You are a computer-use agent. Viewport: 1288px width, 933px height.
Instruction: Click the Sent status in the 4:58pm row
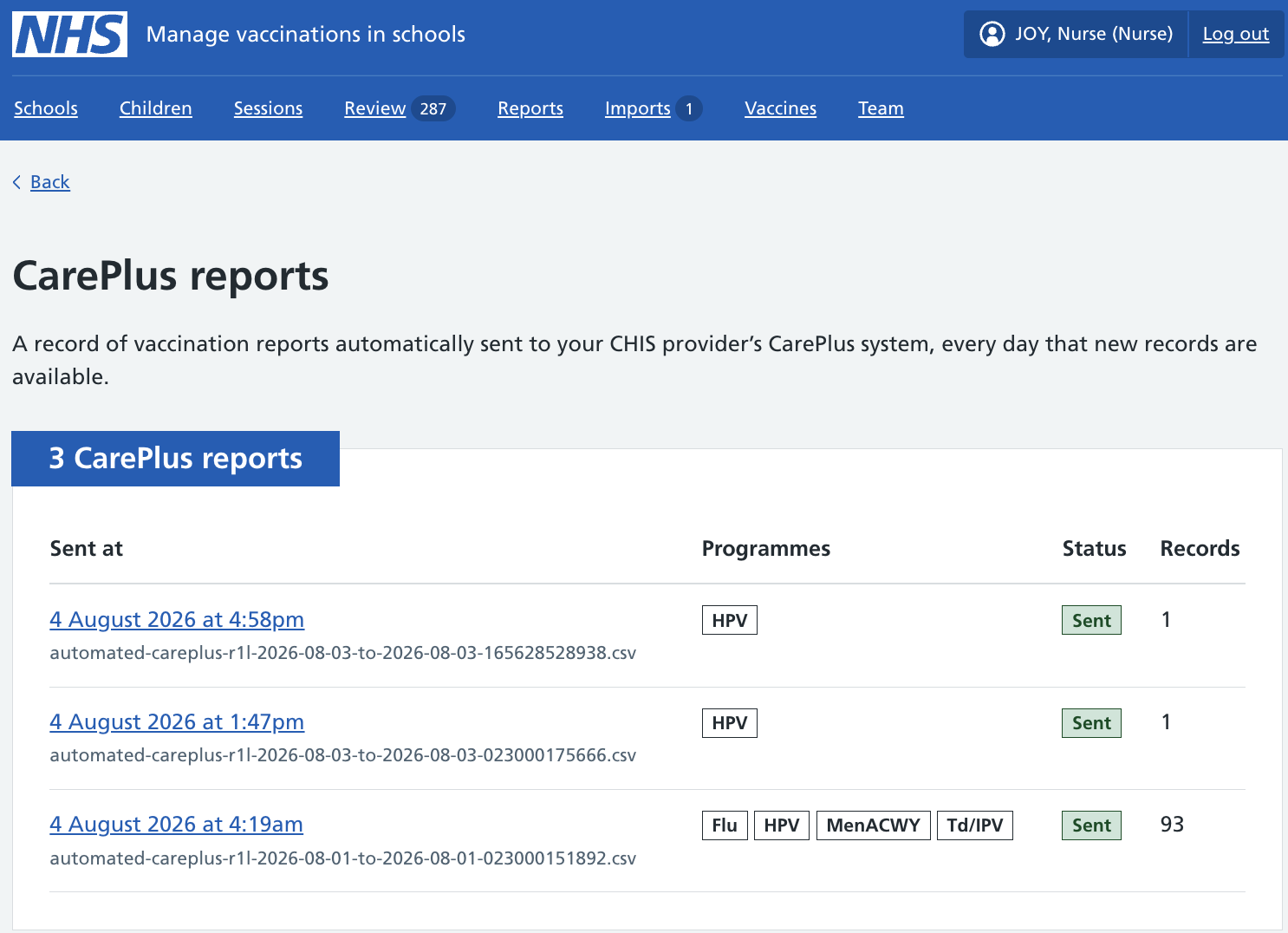1091,620
